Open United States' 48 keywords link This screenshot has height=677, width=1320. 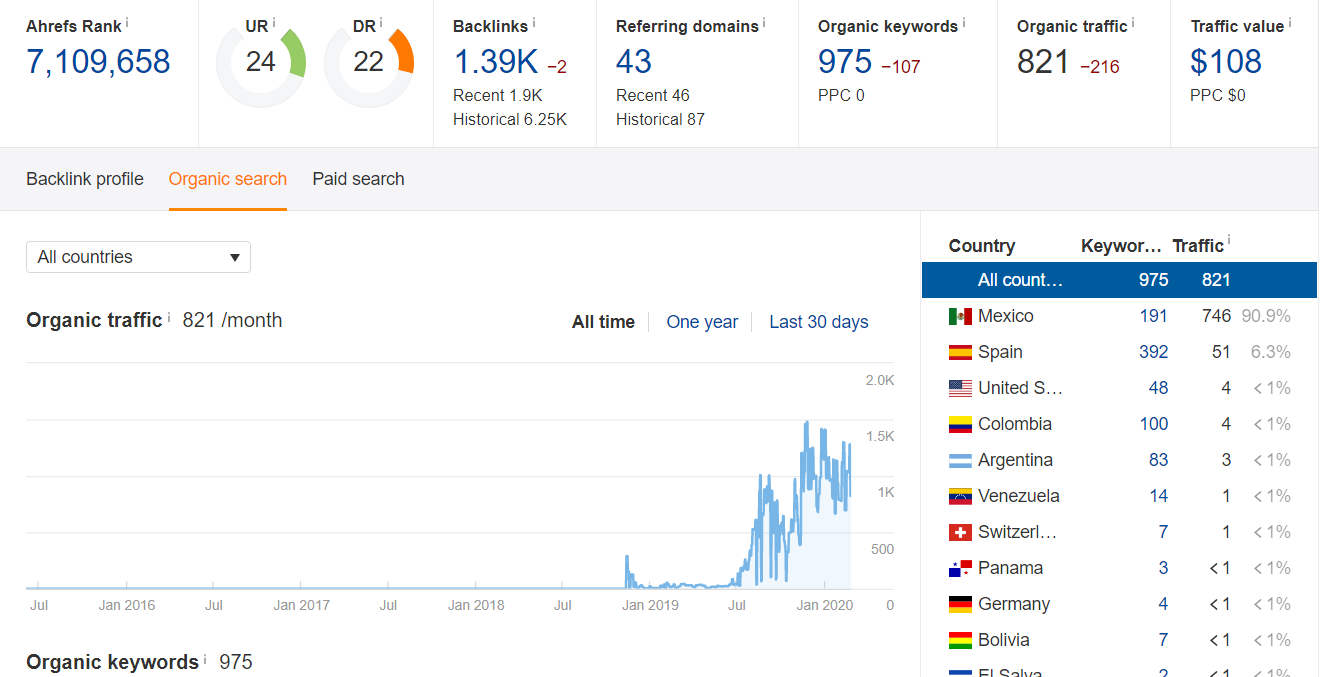pos(1158,388)
